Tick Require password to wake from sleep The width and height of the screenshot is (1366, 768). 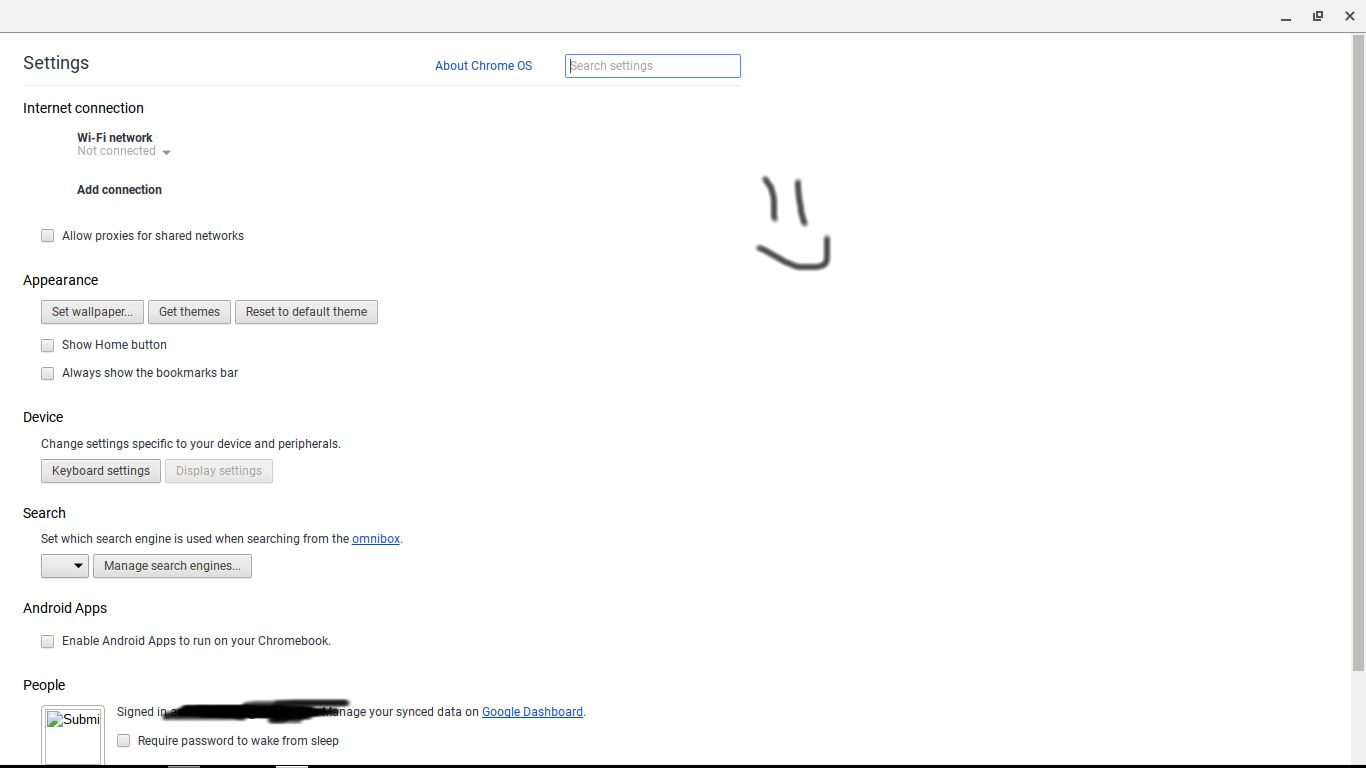pyautogui.click(x=124, y=741)
